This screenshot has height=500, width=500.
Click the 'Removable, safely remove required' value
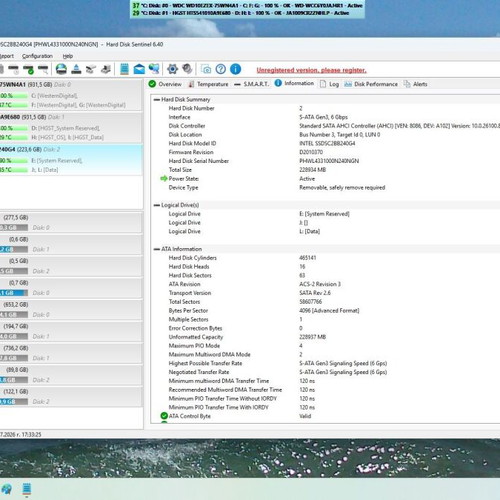[342, 187]
